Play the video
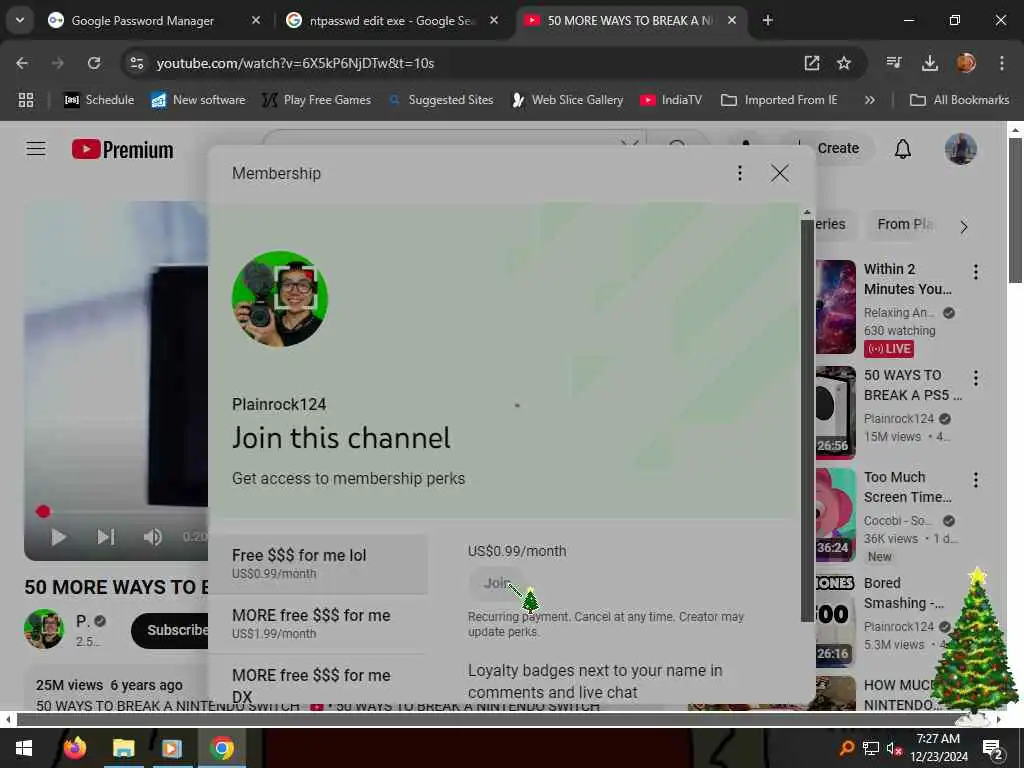 (x=58, y=537)
